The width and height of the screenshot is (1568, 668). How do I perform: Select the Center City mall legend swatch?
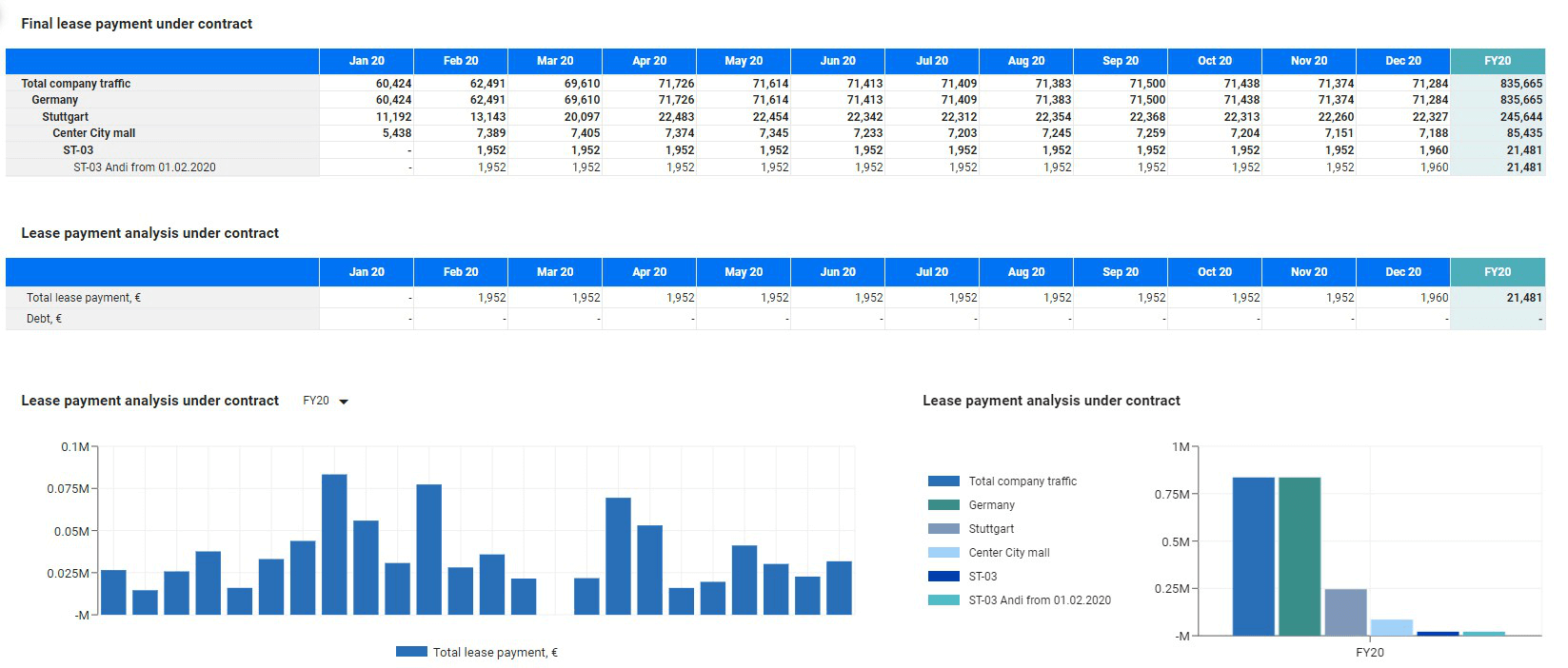click(x=943, y=553)
